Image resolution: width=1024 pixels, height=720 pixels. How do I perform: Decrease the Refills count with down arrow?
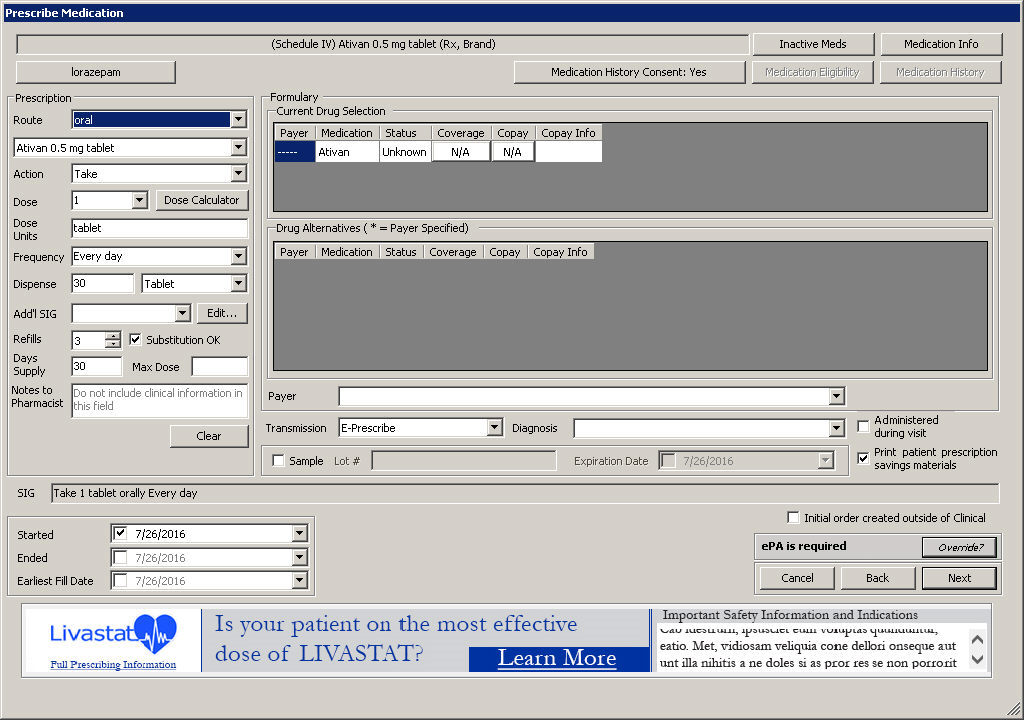[113, 344]
